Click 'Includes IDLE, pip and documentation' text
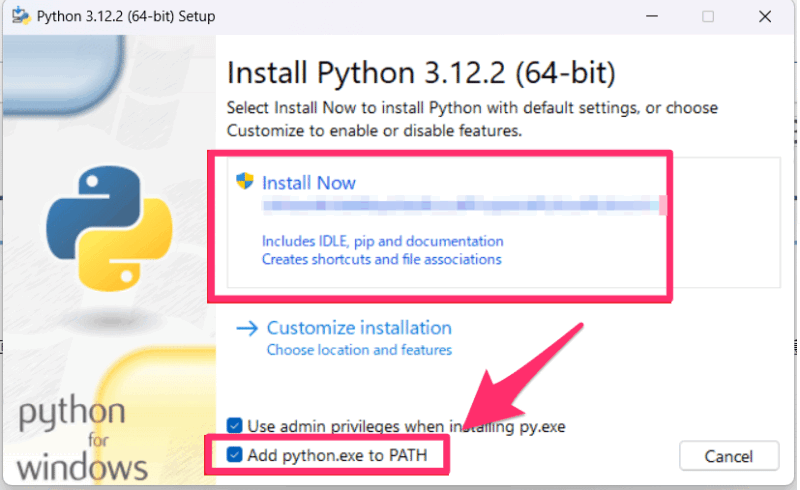This screenshot has width=800, height=490. pyautogui.click(x=383, y=241)
